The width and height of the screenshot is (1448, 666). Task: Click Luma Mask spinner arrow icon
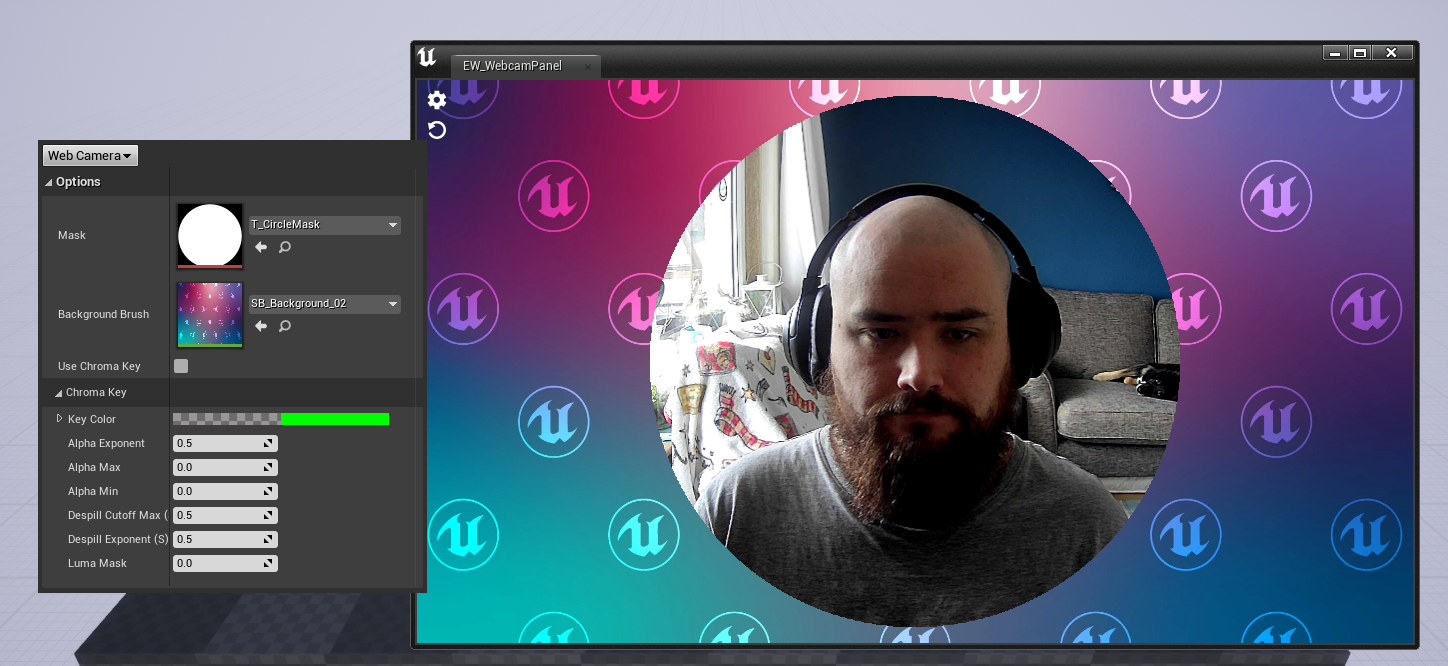pyautogui.click(x=268, y=563)
